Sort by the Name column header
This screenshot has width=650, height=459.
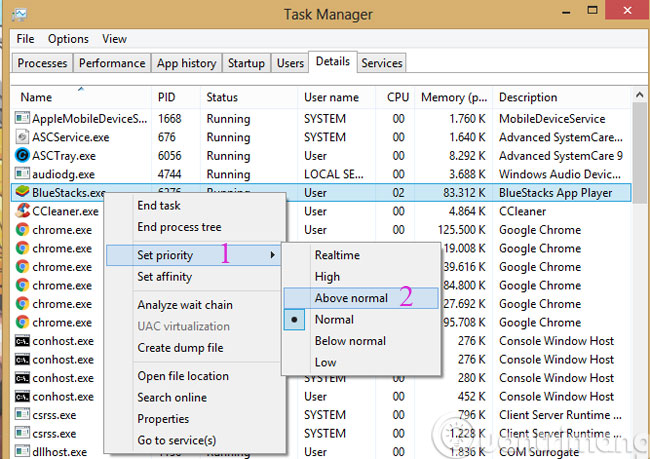[37, 98]
